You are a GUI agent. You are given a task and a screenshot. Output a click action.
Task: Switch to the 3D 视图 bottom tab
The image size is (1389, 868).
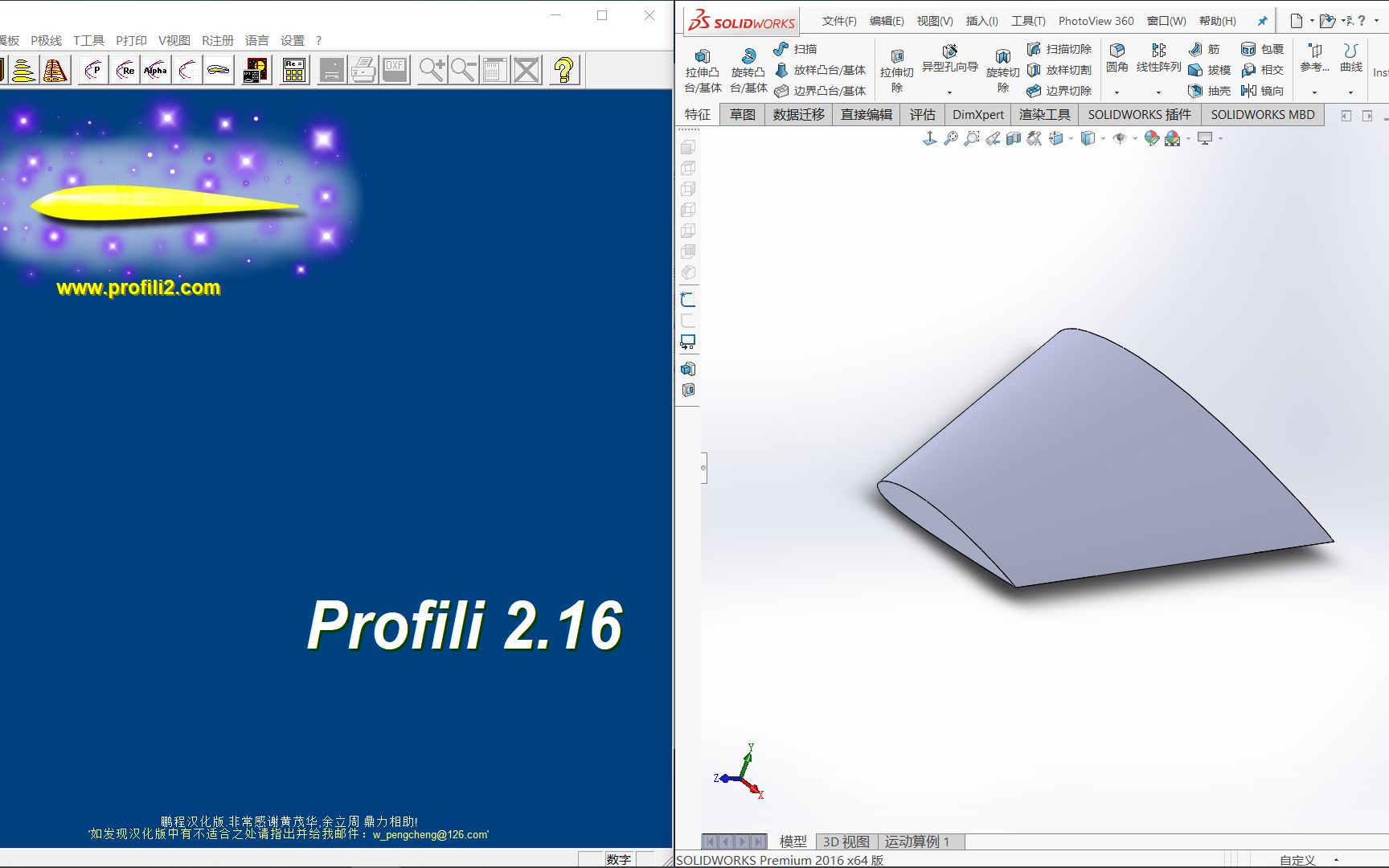[846, 841]
